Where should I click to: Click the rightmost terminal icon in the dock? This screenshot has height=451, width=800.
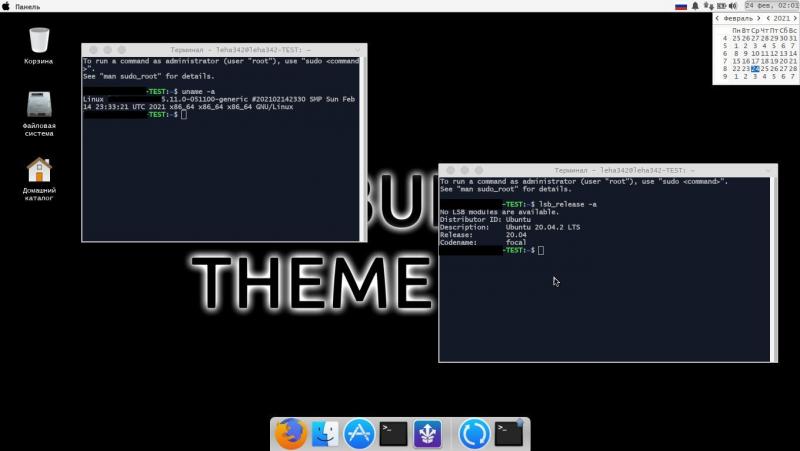[x=509, y=433]
